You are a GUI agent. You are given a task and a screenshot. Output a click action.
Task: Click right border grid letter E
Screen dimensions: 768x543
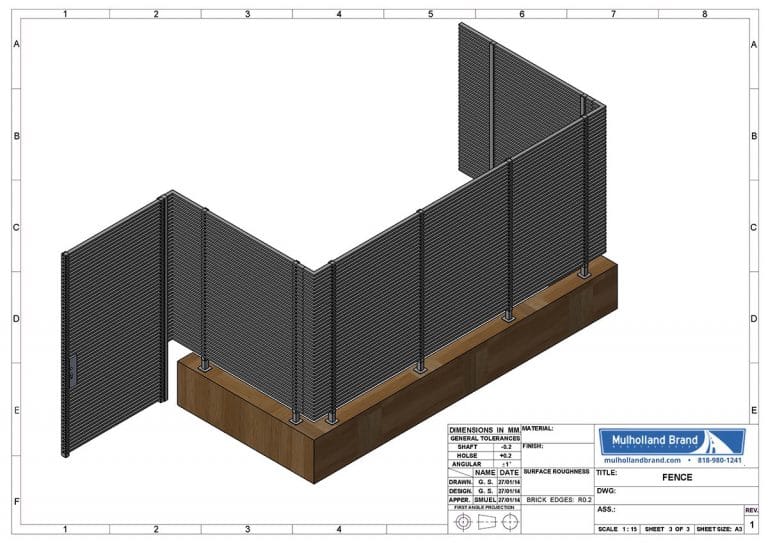pyautogui.click(x=754, y=410)
